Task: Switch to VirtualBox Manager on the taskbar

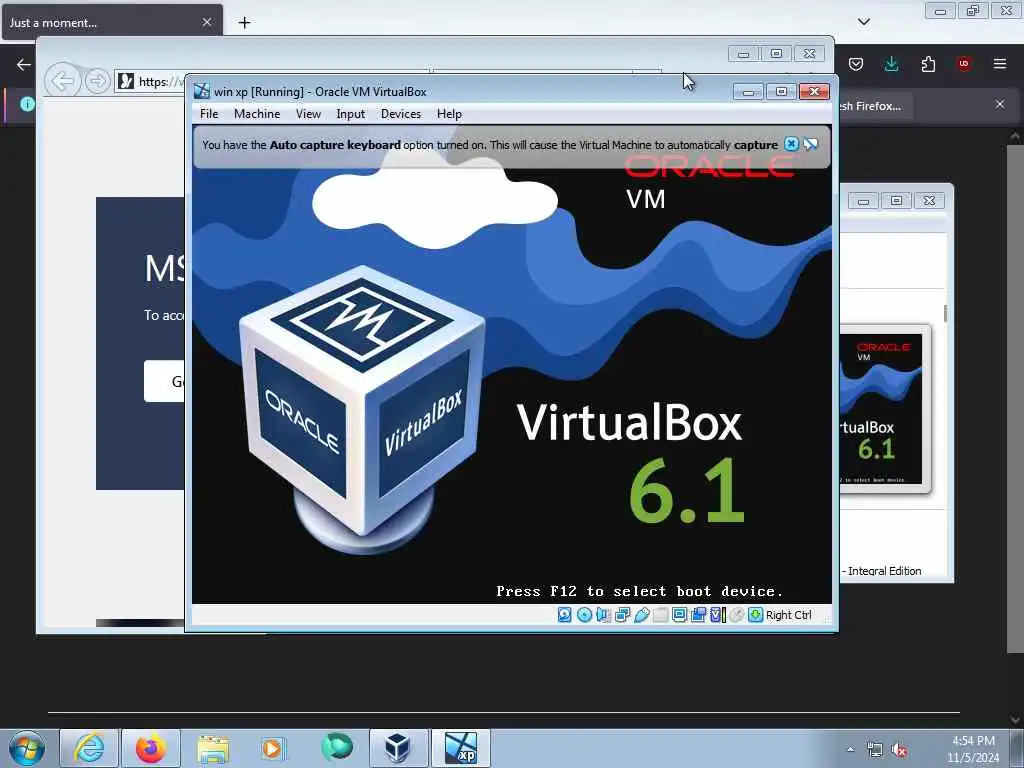Action: [x=398, y=748]
